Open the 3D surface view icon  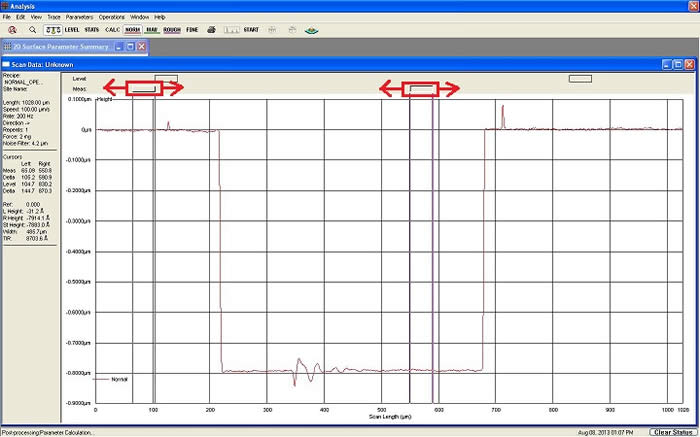[x=312, y=30]
